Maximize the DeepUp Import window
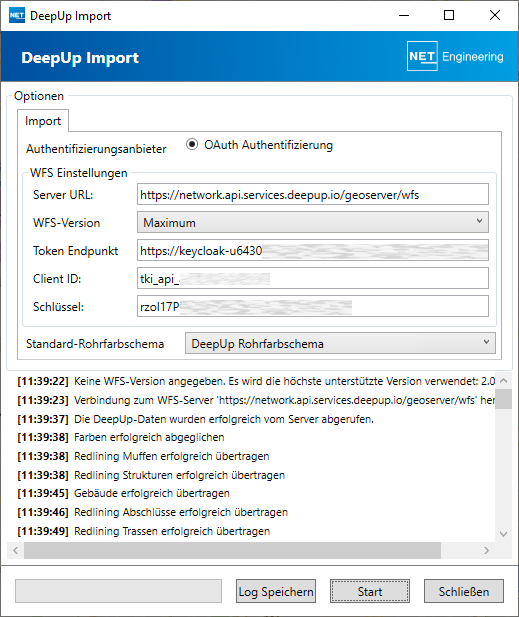This screenshot has width=519, height=617. (449, 15)
